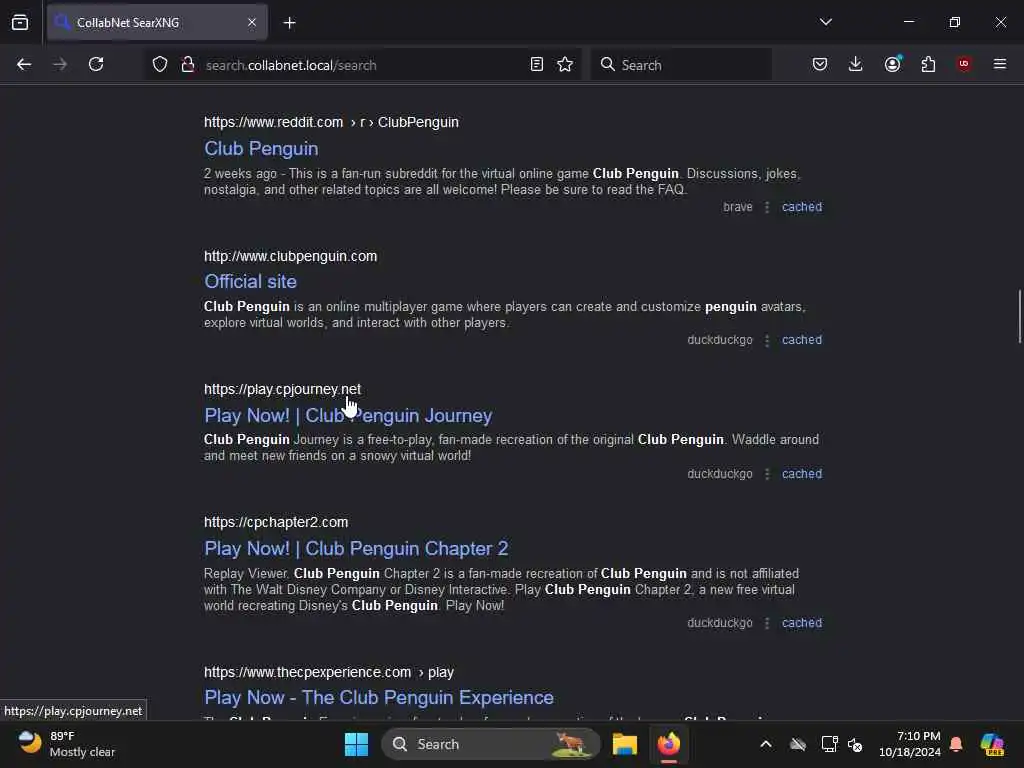Close the CollabNet SearXNG tab
The height and width of the screenshot is (768, 1024).
pyautogui.click(x=252, y=22)
